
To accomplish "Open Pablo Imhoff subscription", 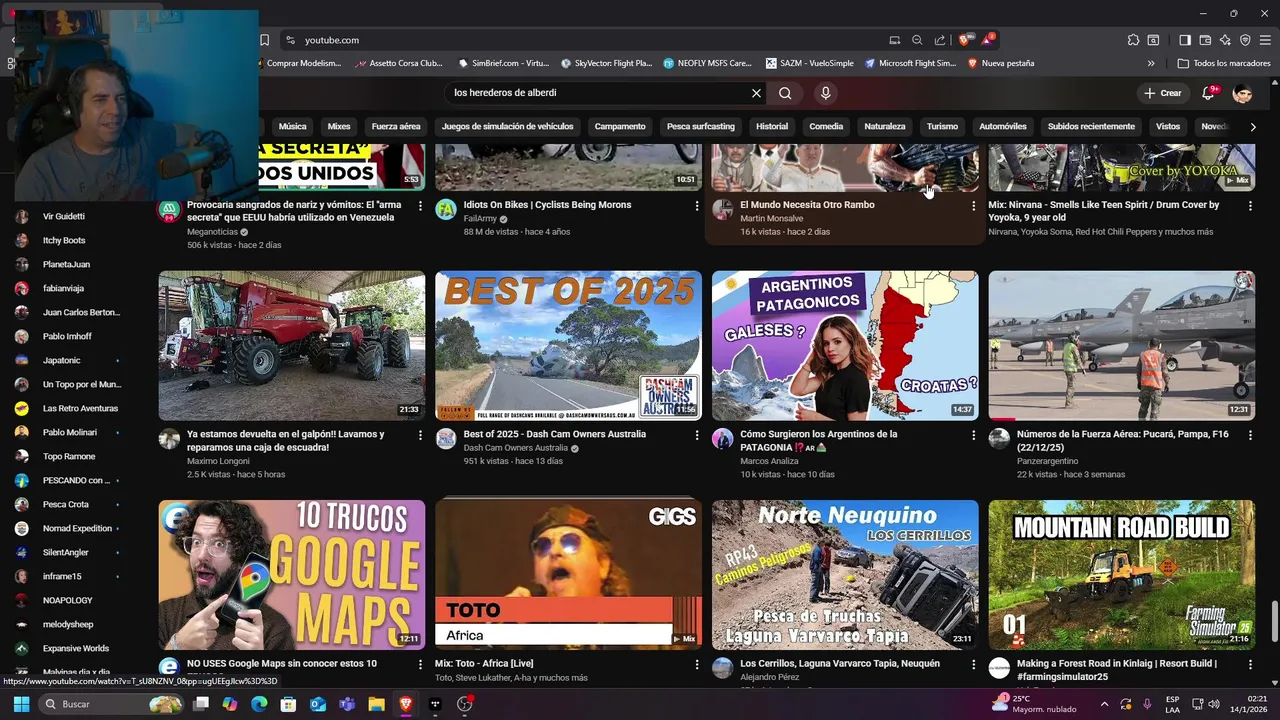I will pos(67,336).
